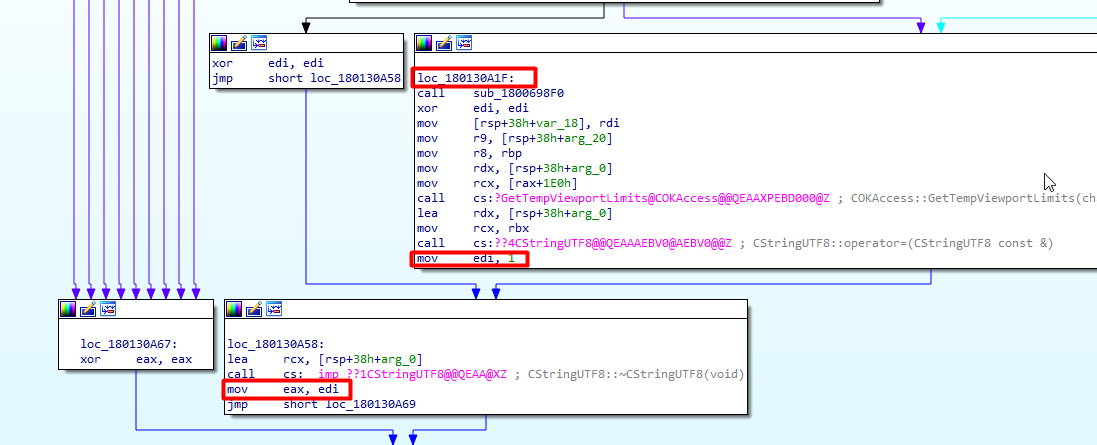
Task: Open node color picker on loc_180130A1F node
Action: pyautogui.click(x=425, y=43)
